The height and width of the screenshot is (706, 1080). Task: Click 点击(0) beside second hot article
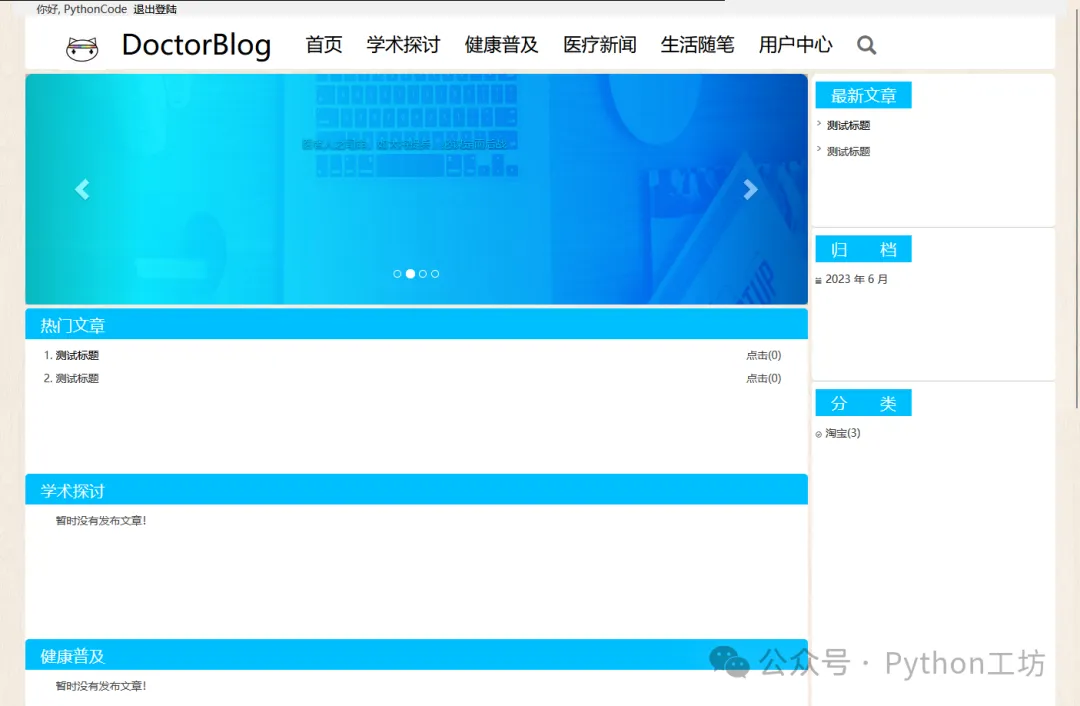coord(764,378)
